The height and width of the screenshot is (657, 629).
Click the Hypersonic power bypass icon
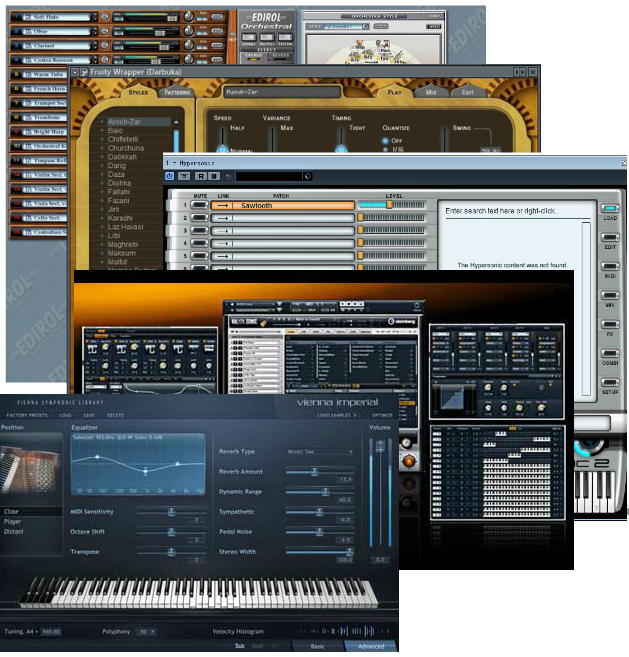169,176
